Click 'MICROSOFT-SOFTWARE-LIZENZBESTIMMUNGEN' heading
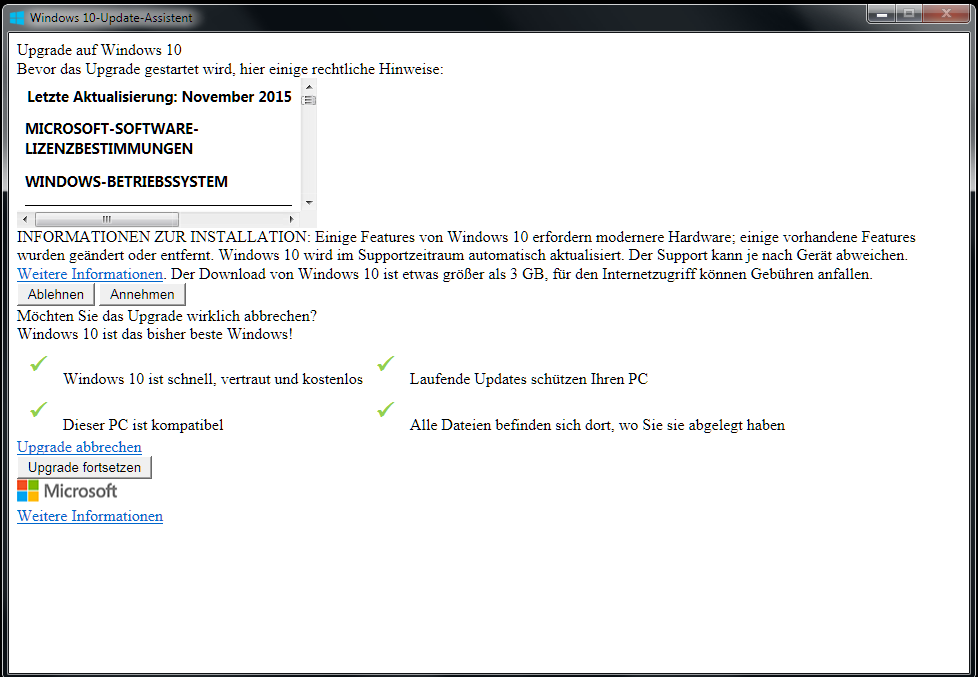 point(112,139)
